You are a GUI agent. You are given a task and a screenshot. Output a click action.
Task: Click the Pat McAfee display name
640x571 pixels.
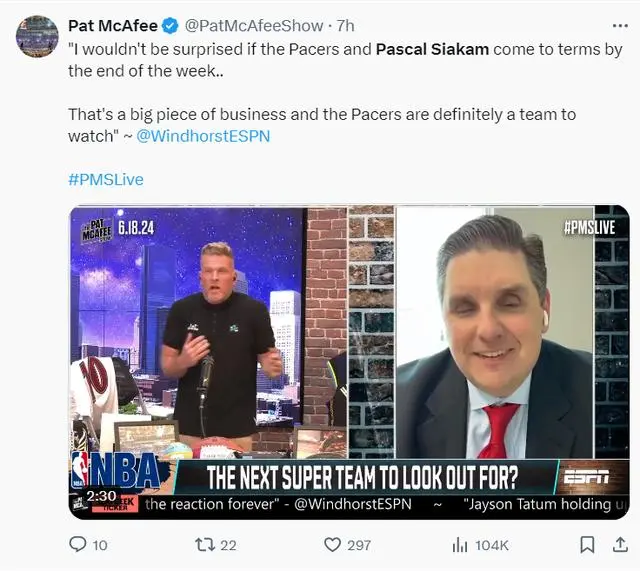tap(113, 26)
